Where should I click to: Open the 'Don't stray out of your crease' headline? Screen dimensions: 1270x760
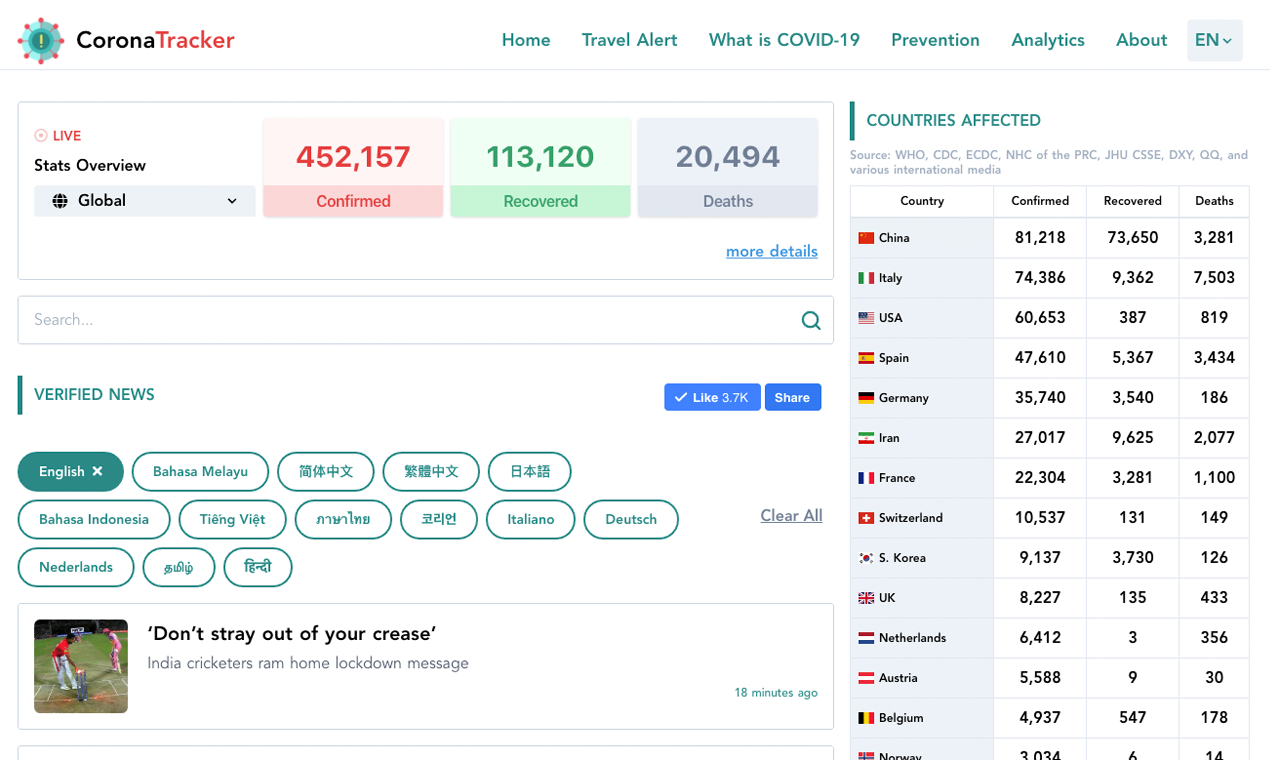coord(292,634)
